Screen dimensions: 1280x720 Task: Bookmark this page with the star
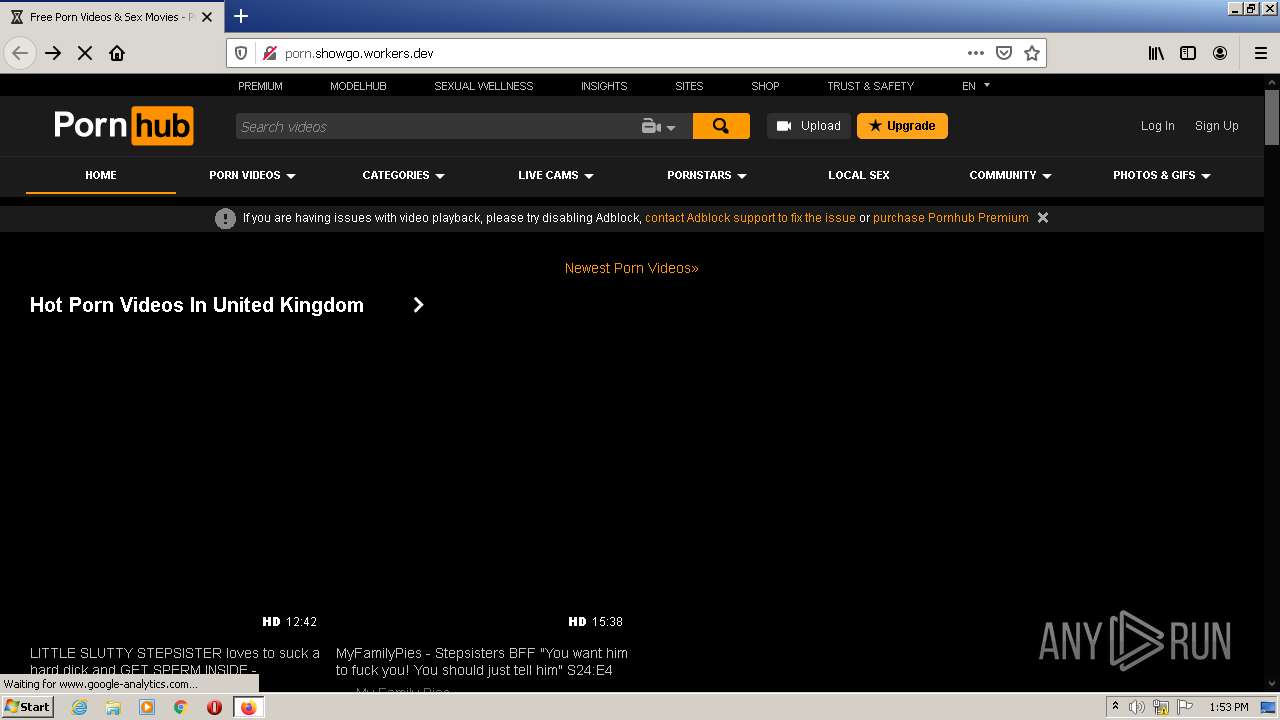pyautogui.click(x=1032, y=53)
